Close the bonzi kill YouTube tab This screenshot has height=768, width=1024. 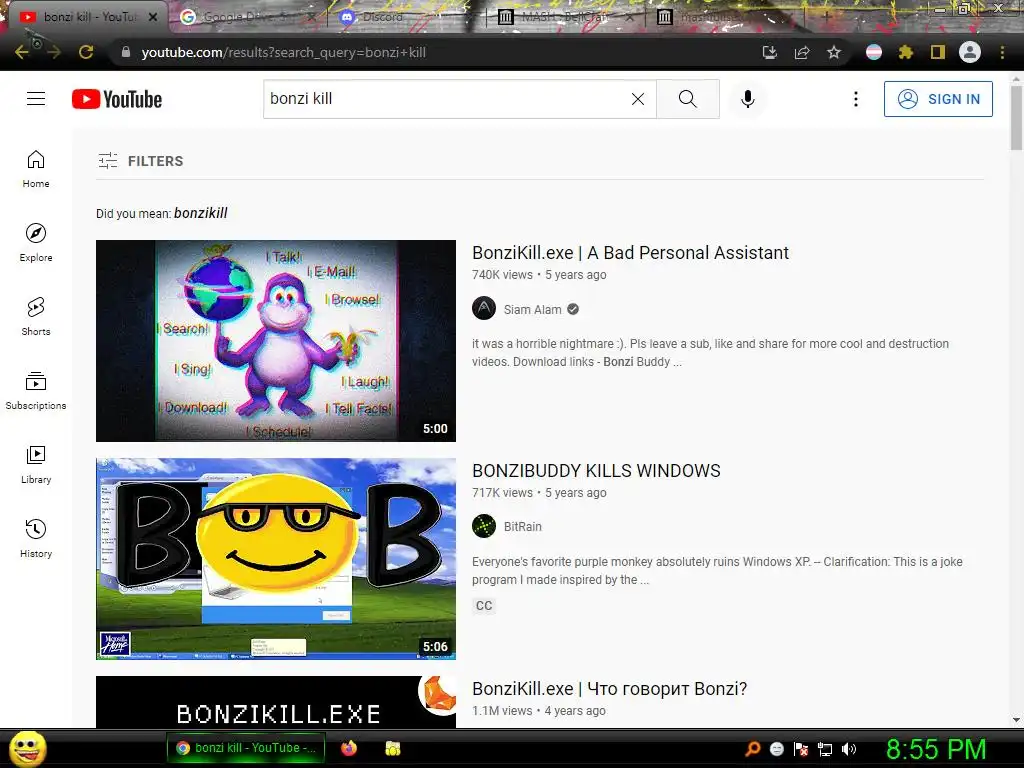(x=153, y=17)
